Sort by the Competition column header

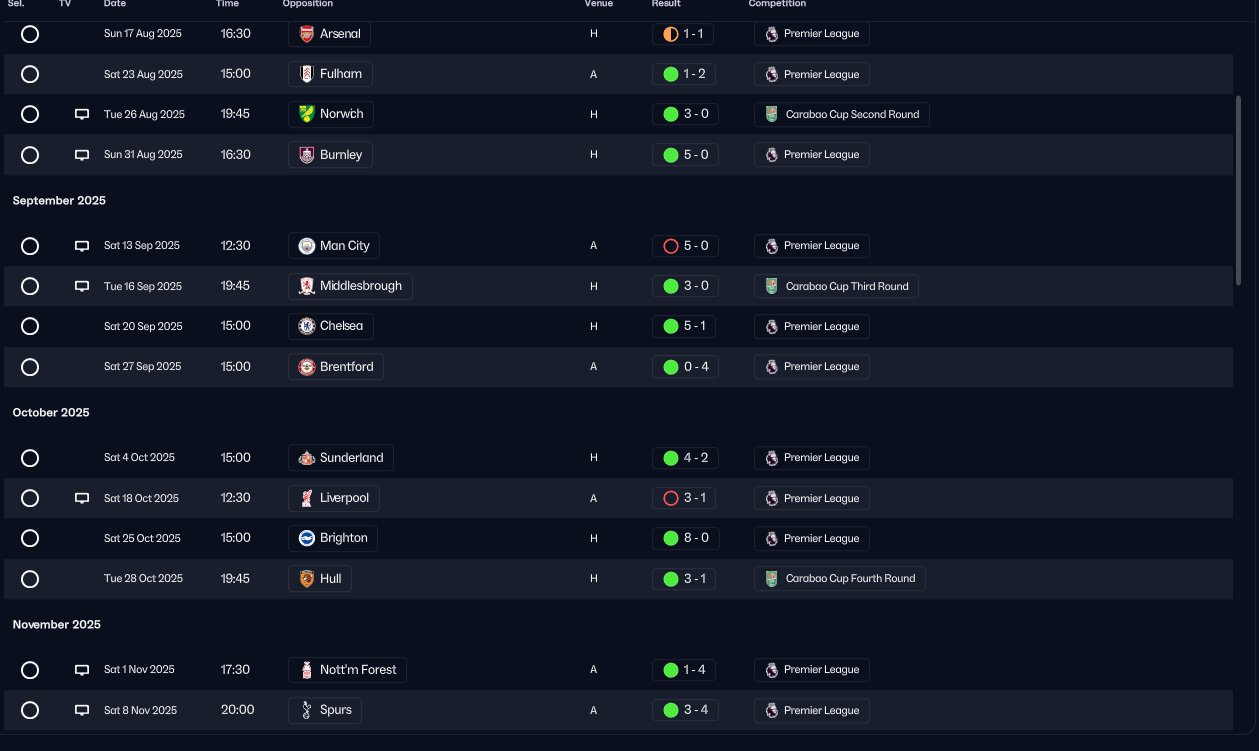(777, 4)
